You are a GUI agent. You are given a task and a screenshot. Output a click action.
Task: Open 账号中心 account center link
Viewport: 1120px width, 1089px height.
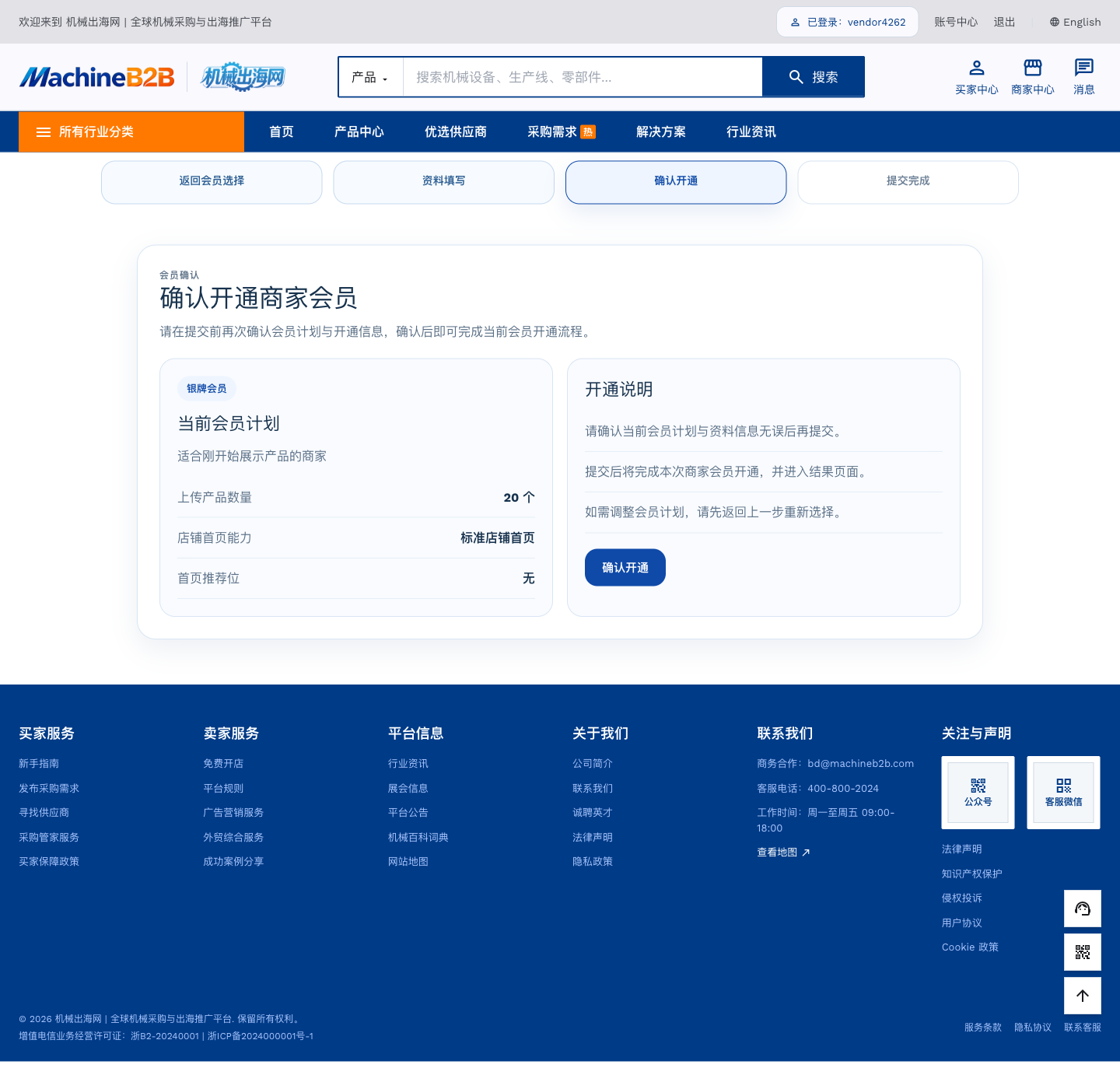pos(955,22)
